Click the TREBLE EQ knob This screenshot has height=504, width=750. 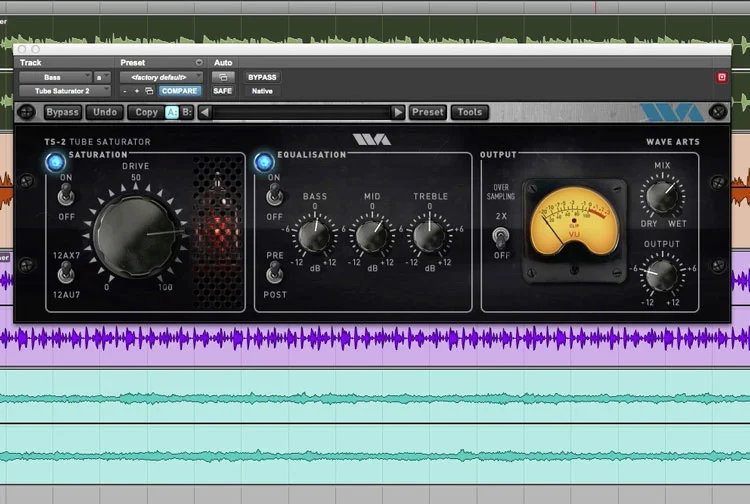[x=429, y=236]
